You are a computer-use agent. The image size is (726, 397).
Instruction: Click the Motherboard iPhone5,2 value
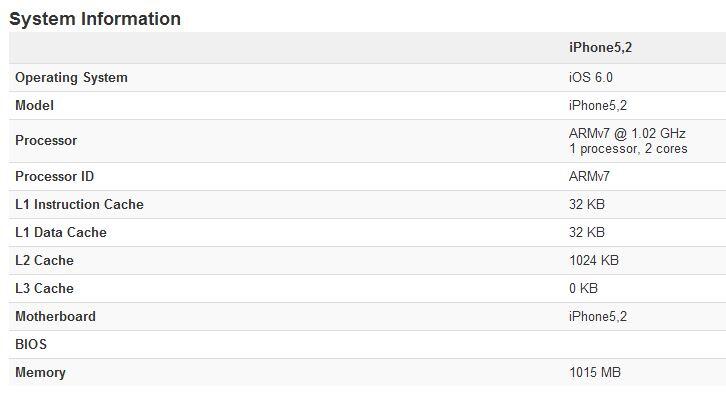[x=598, y=317]
